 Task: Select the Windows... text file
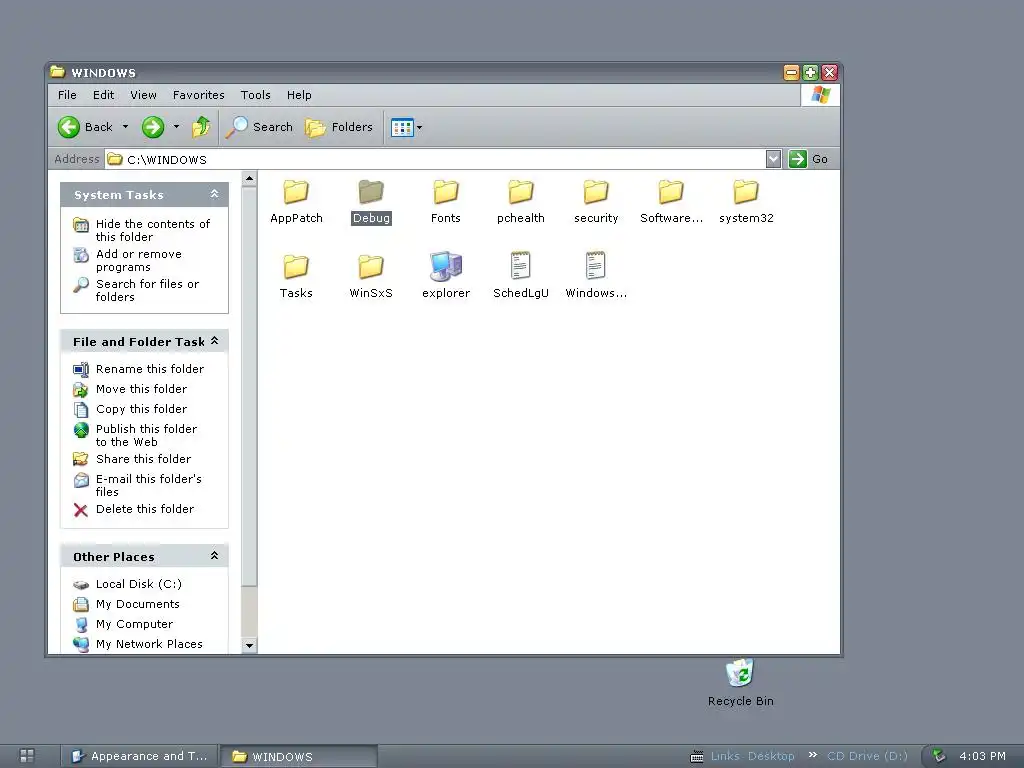pos(596,276)
